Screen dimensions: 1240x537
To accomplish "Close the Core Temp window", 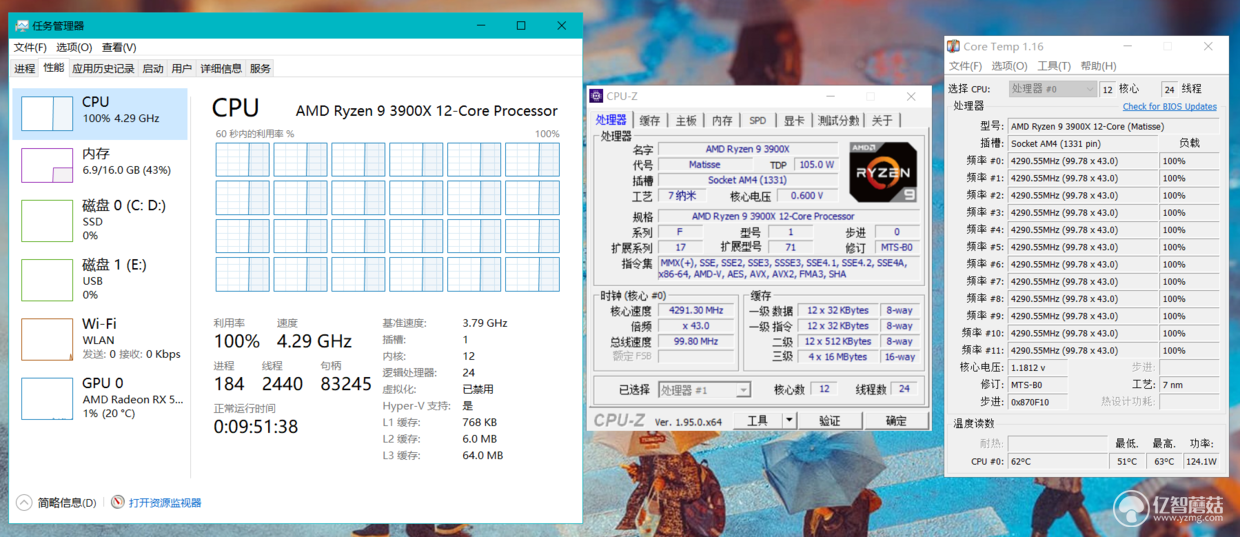I will (x=1208, y=46).
